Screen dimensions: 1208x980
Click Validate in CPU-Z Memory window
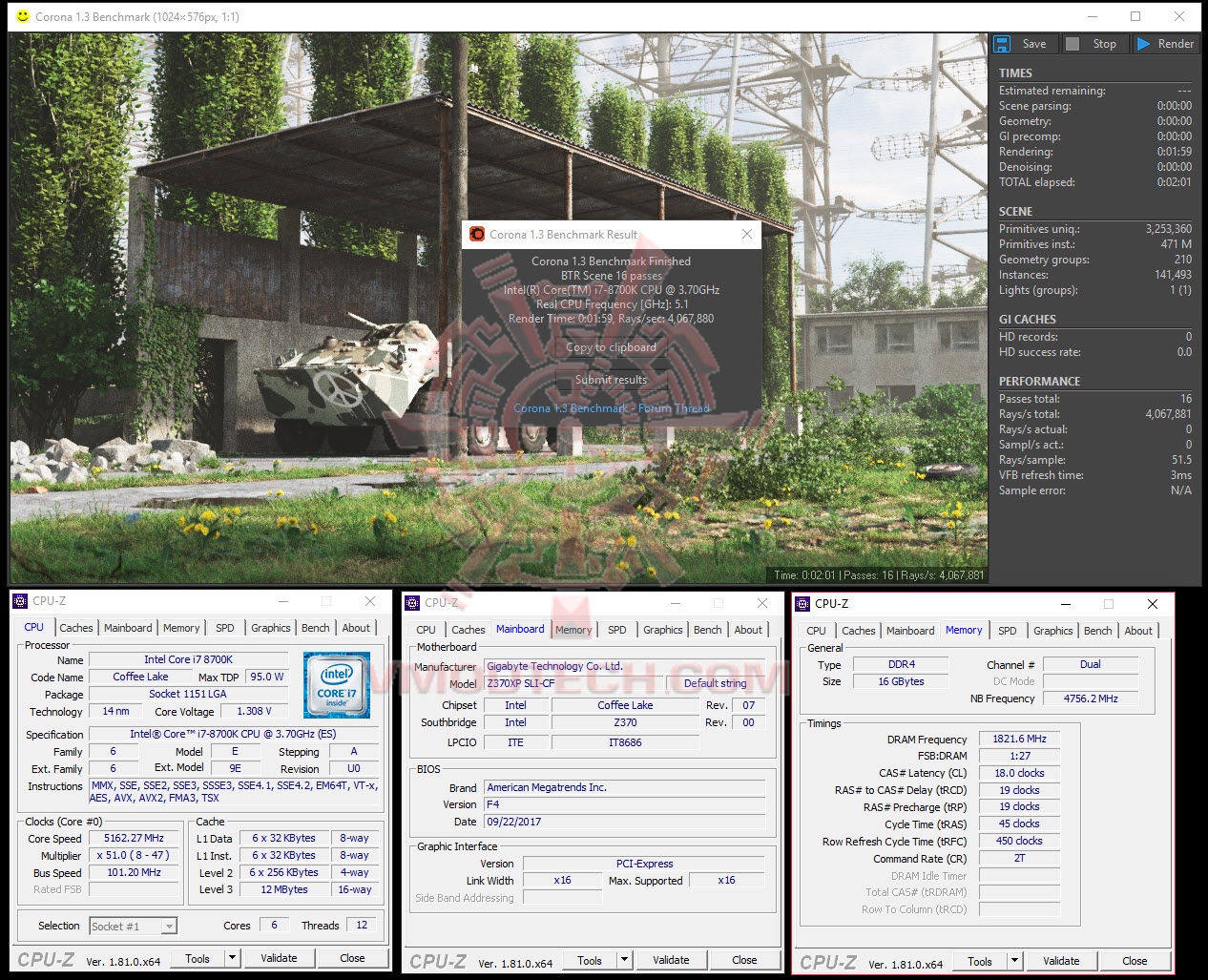coord(1061,961)
